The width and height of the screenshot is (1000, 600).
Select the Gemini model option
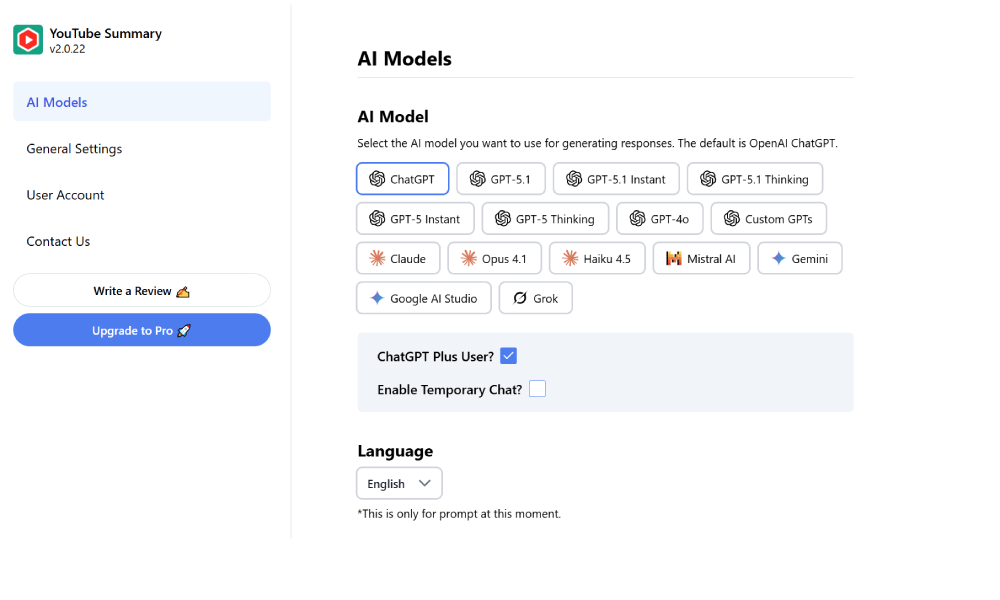tap(799, 258)
